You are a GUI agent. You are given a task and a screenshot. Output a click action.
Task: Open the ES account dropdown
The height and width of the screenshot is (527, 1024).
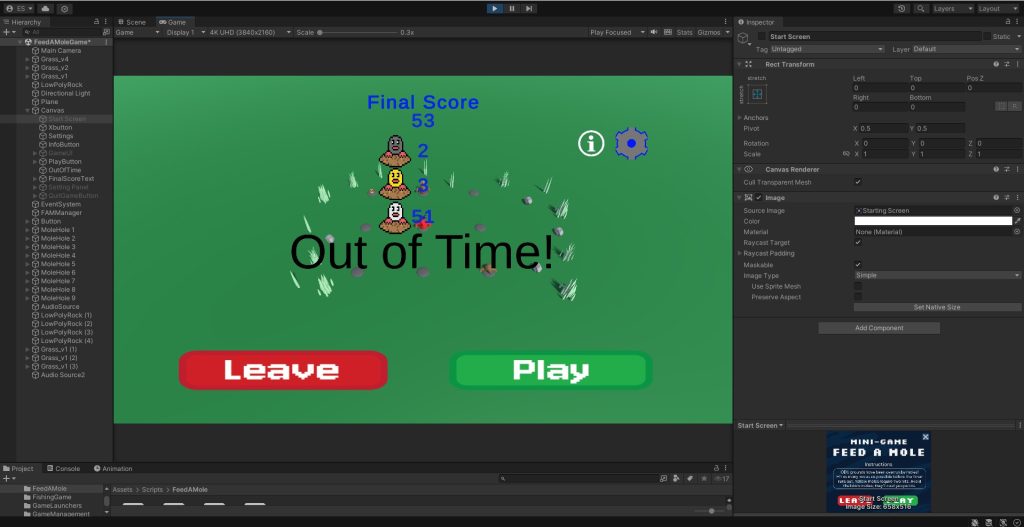(19, 9)
